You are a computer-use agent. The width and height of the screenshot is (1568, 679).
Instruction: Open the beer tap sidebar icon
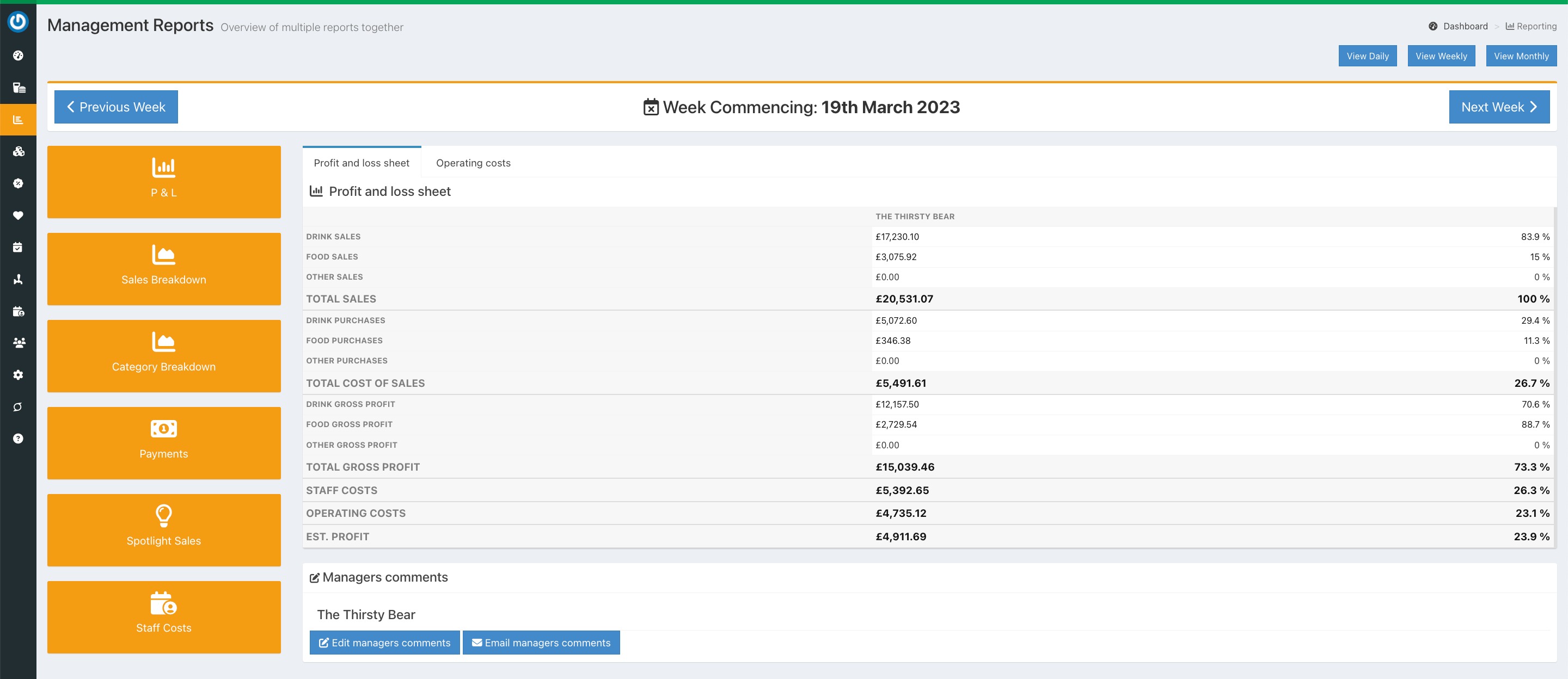[19, 279]
